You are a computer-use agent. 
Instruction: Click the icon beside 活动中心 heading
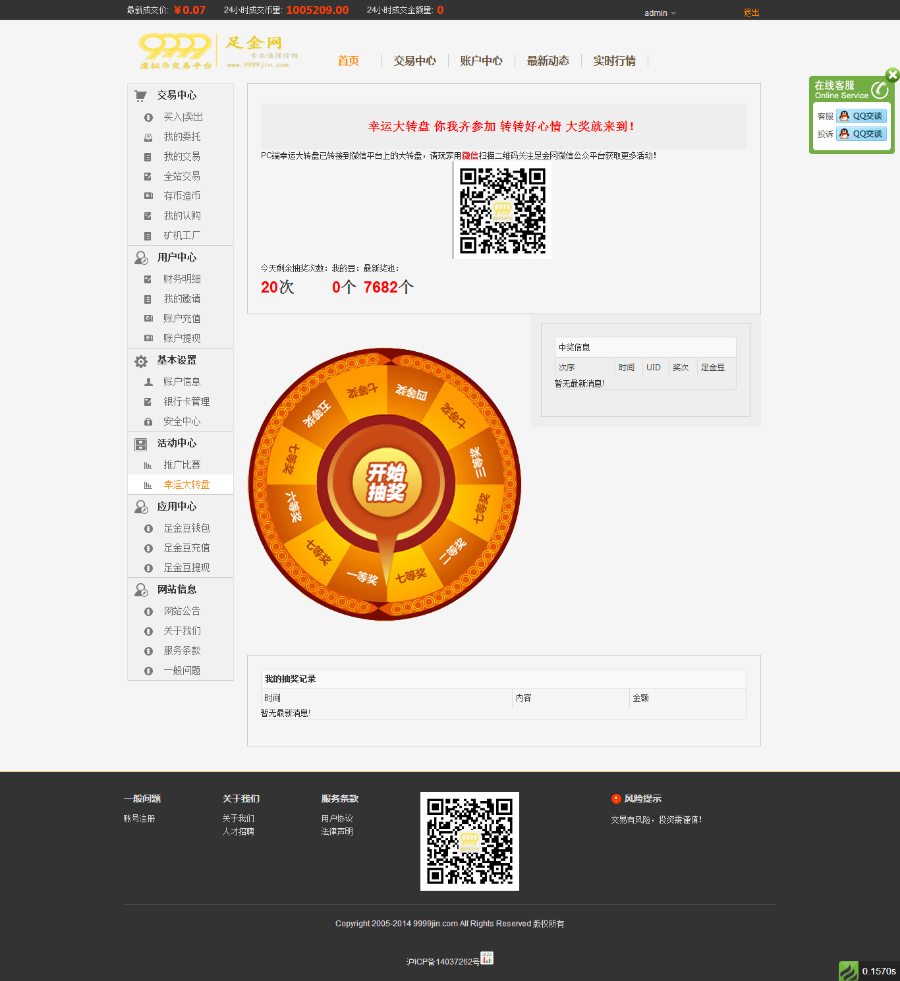point(141,444)
